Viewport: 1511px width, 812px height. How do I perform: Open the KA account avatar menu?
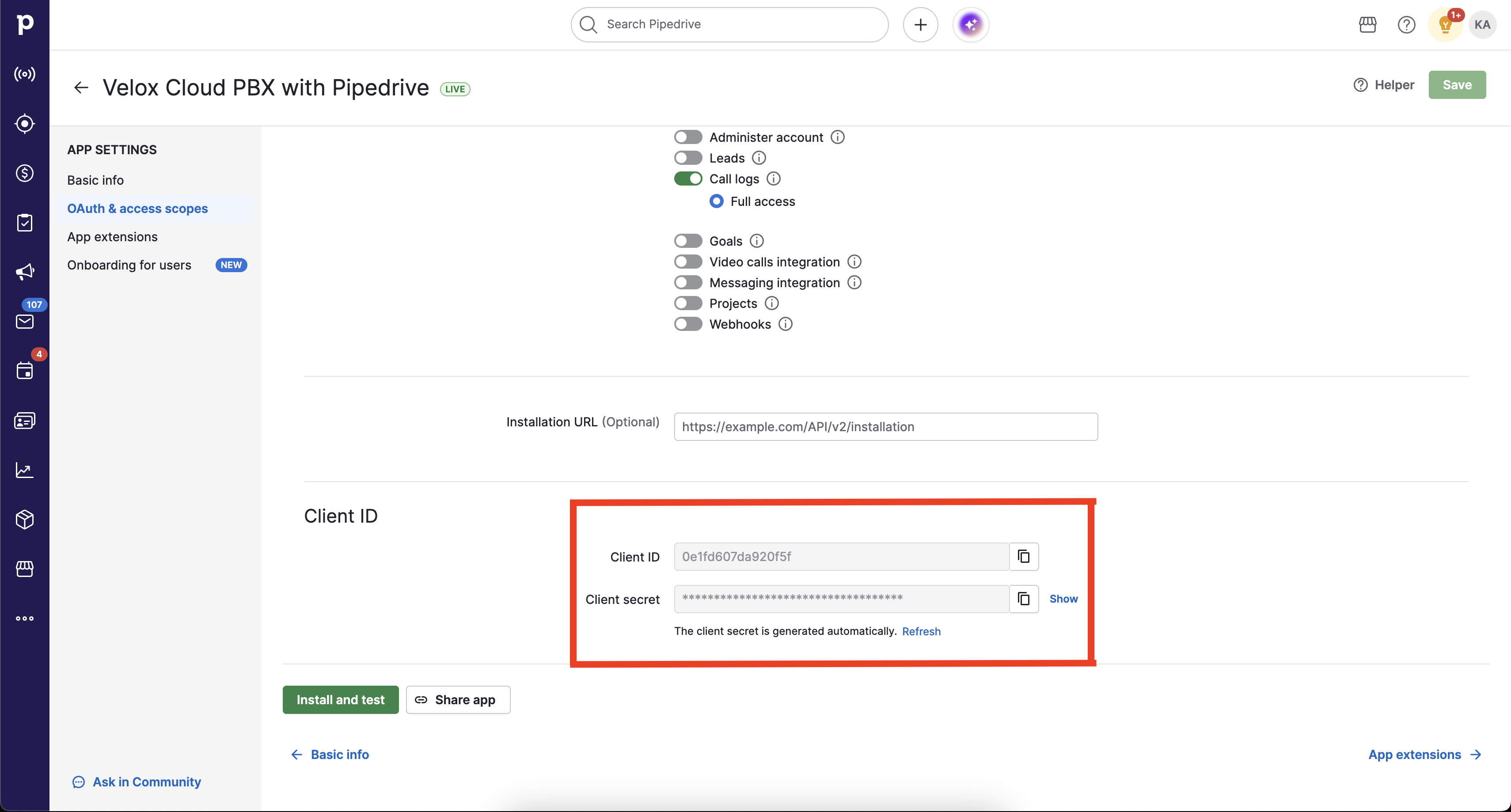(1482, 25)
